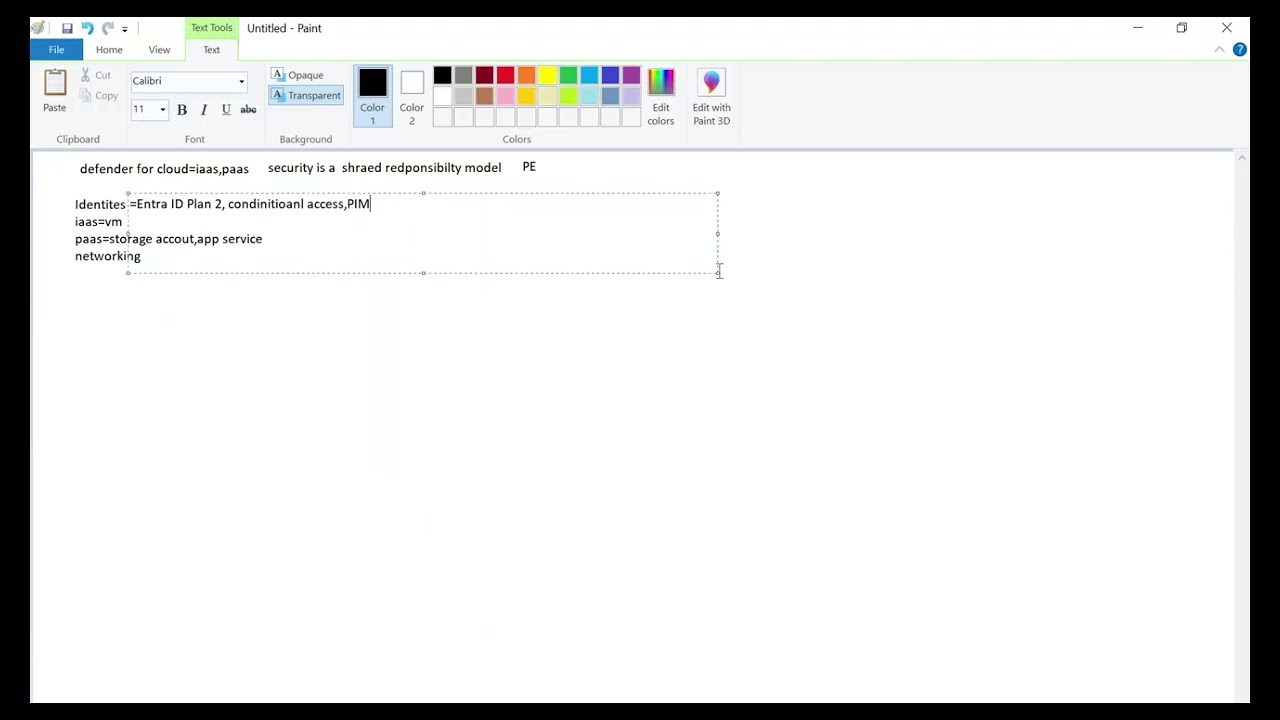Minimize the Paint window
Image resolution: width=1280 pixels, height=720 pixels.
(1138, 28)
